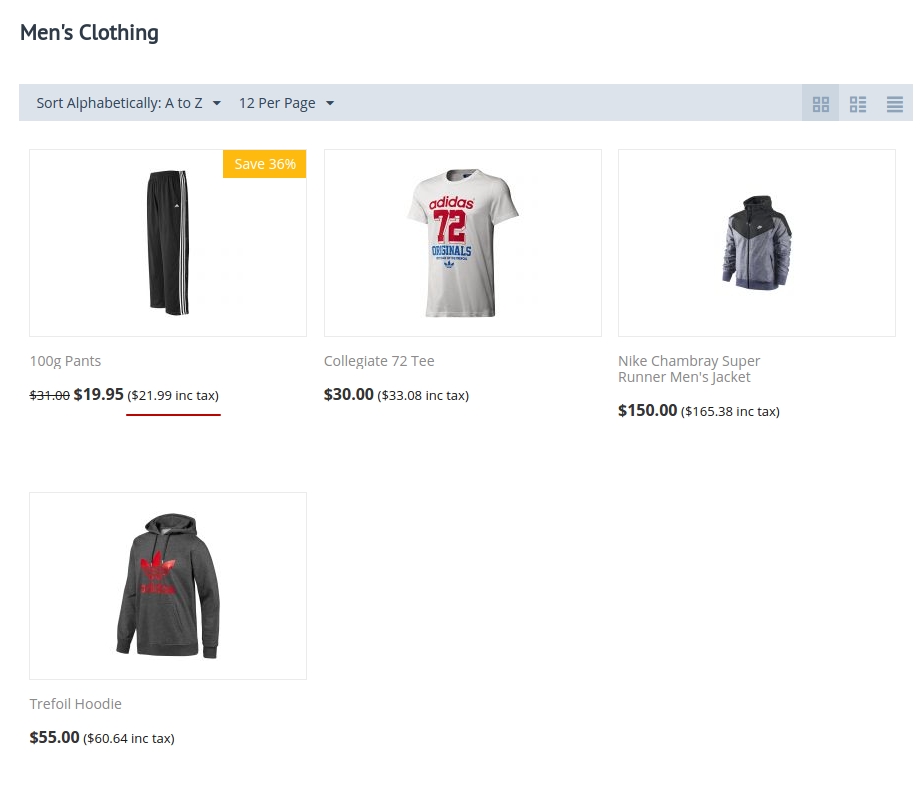Viewport: 920px width, 801px height.
Task: Click the Save 36% badge
Action: coord(265,164)
